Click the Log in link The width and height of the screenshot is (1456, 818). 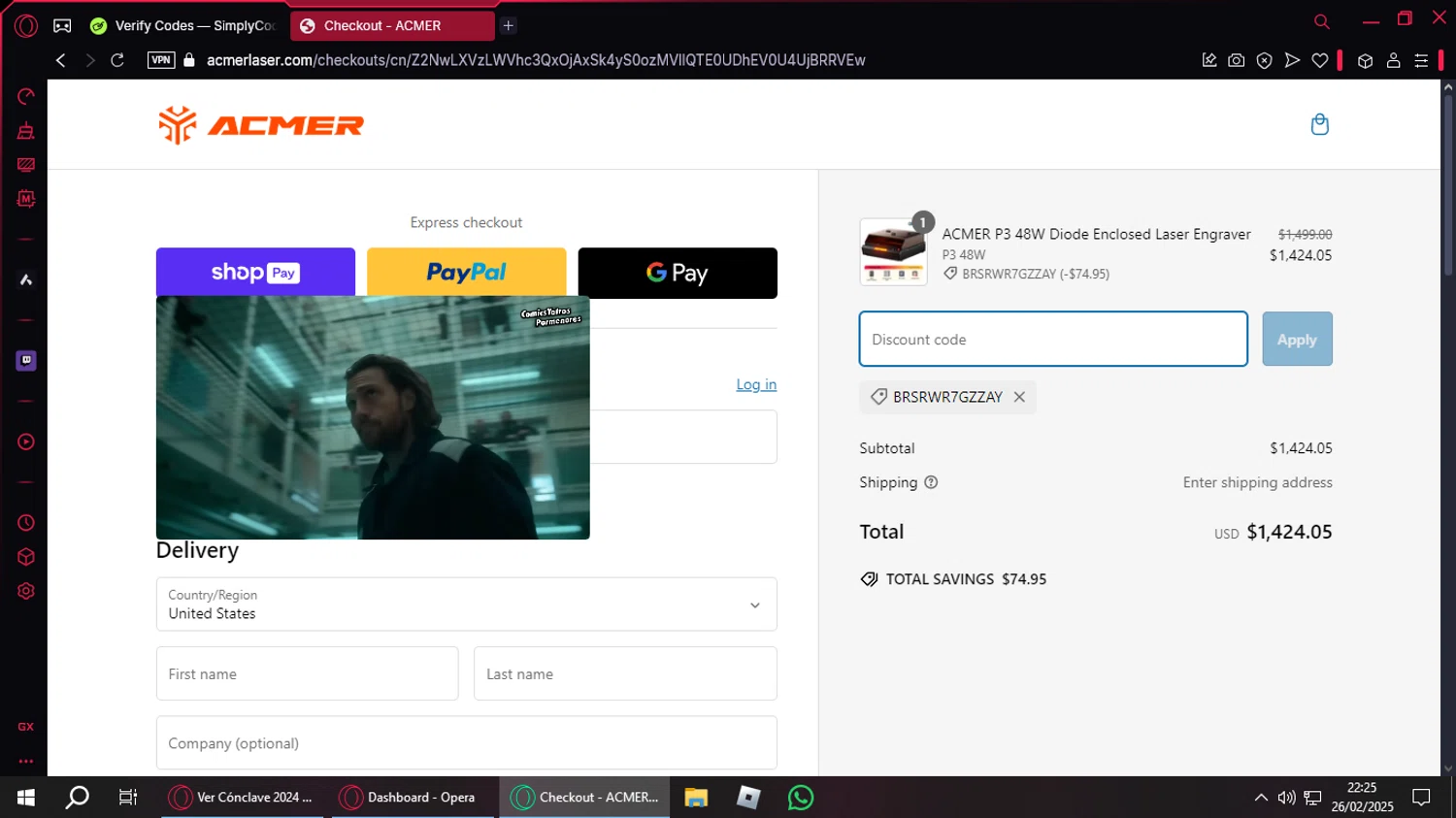[x=756, y=384]
